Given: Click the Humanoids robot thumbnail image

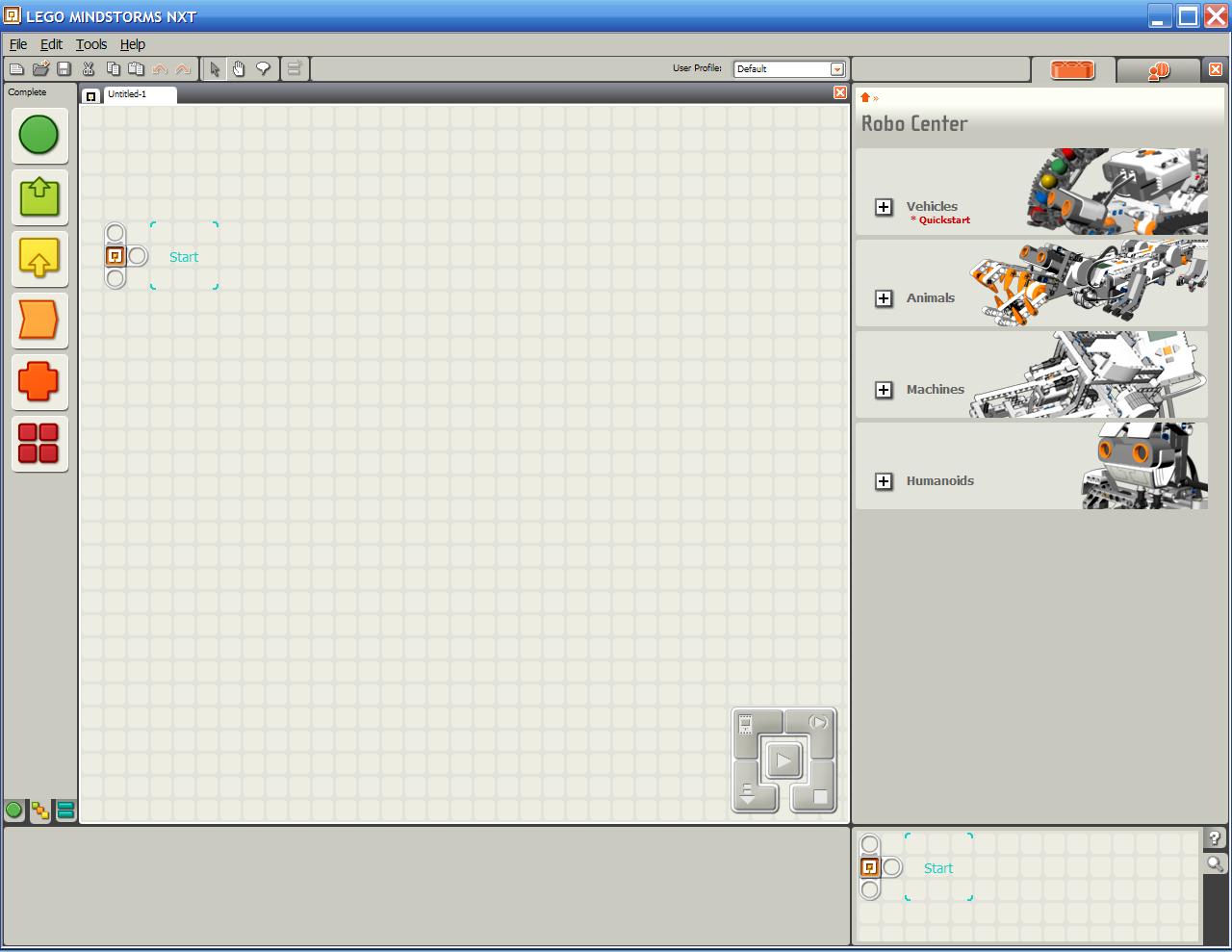Looking at the screenshot, I should 1144,466.
